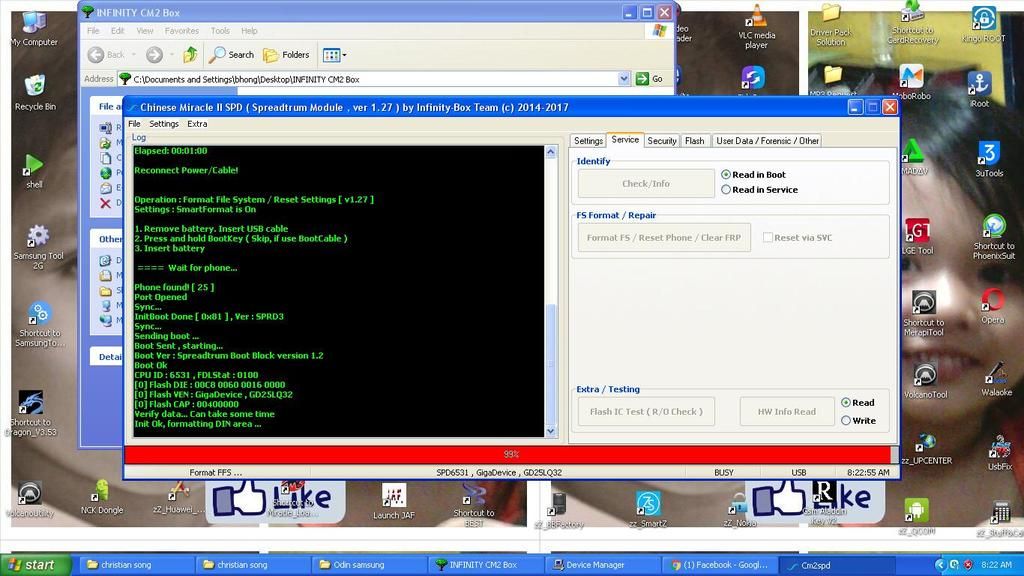The image size is (1024, 576).
Task: Launch the NCK Dongle desktop shortcut
Action: click(x=101, y=491)
